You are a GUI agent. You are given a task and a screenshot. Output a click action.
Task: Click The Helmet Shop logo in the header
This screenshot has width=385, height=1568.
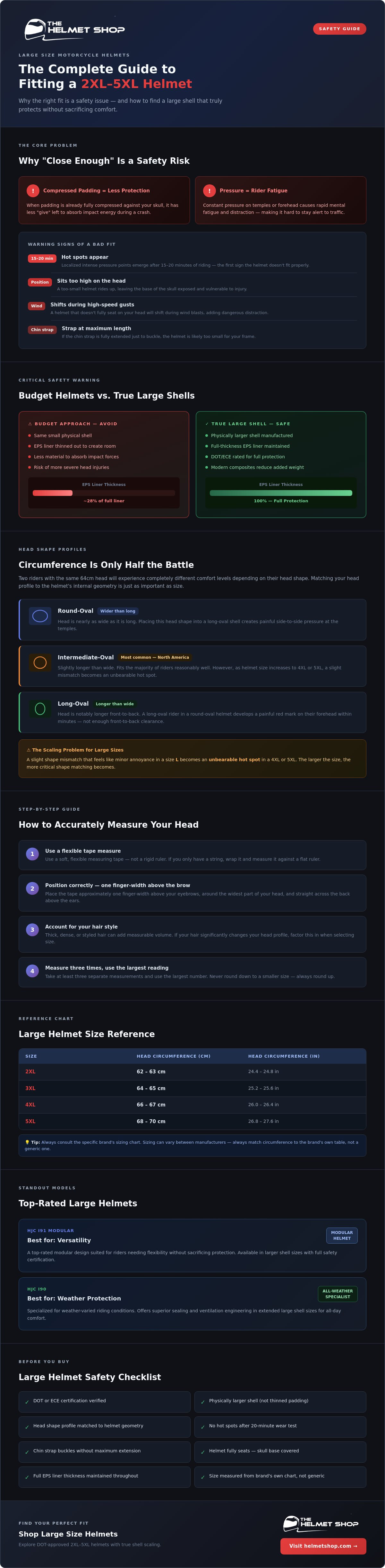pyautogui.click(x=75, y=29)
